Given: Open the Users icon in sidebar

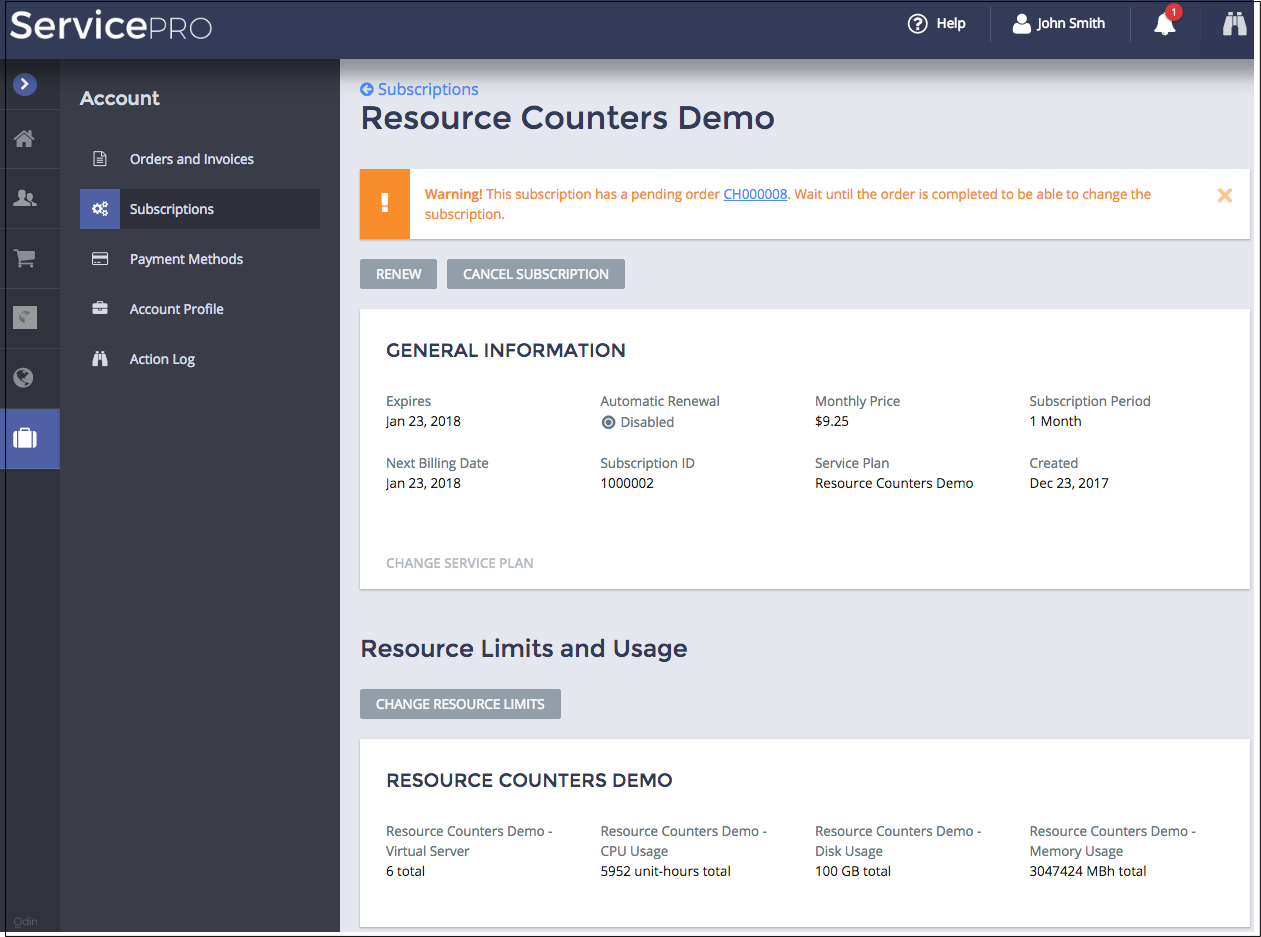Looking at the screenshot, I should pos(25,199).
